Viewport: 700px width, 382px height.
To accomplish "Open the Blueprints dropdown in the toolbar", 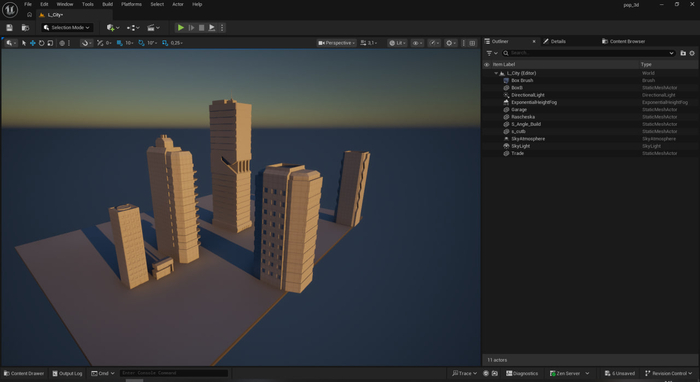I will coord(133,28).
